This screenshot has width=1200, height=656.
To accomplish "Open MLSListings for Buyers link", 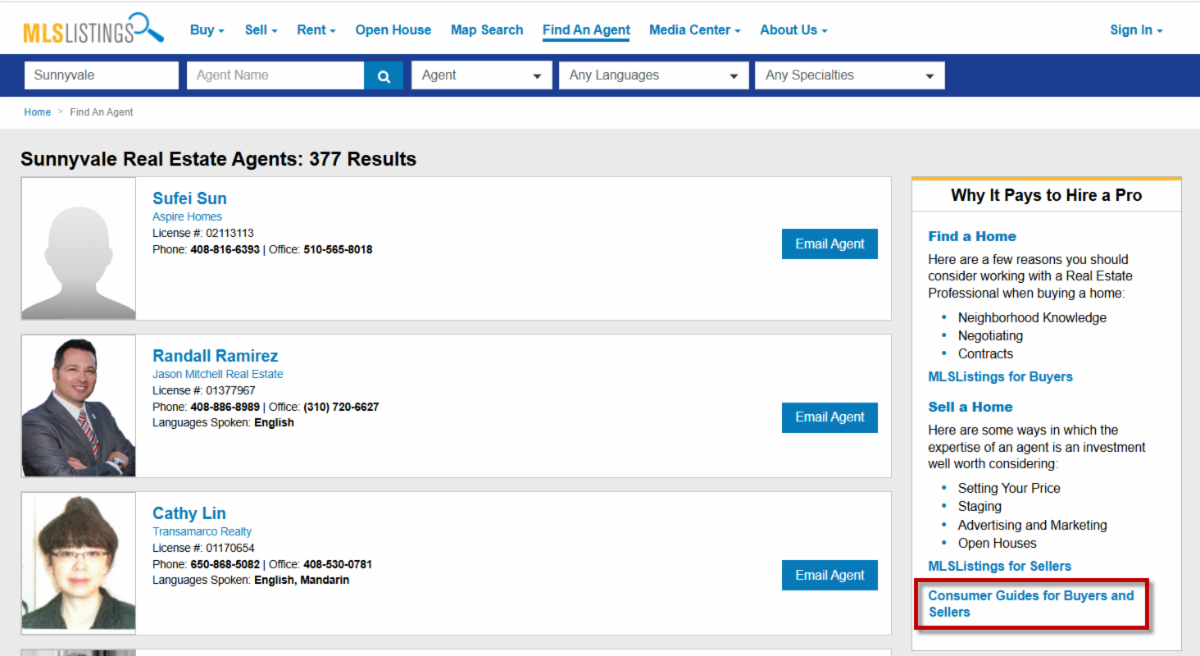I will tap(1000, 377).
